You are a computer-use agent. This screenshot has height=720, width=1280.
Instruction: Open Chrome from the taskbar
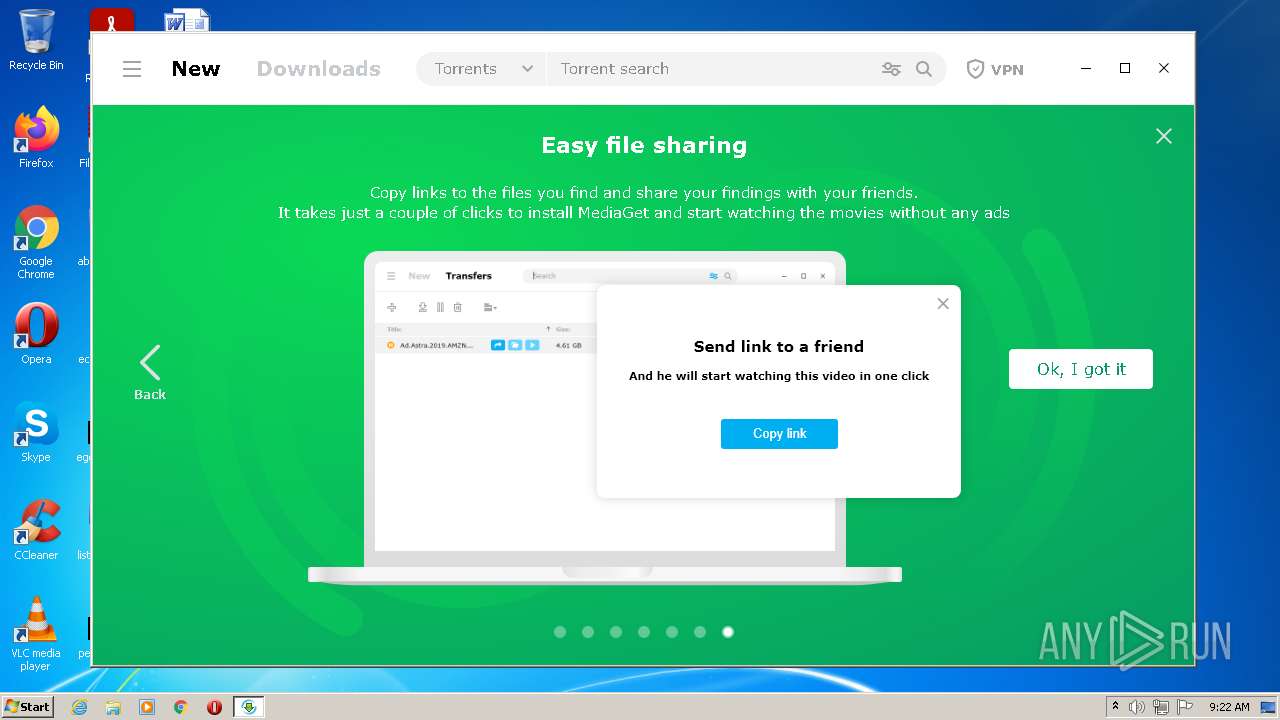(181, 707)
